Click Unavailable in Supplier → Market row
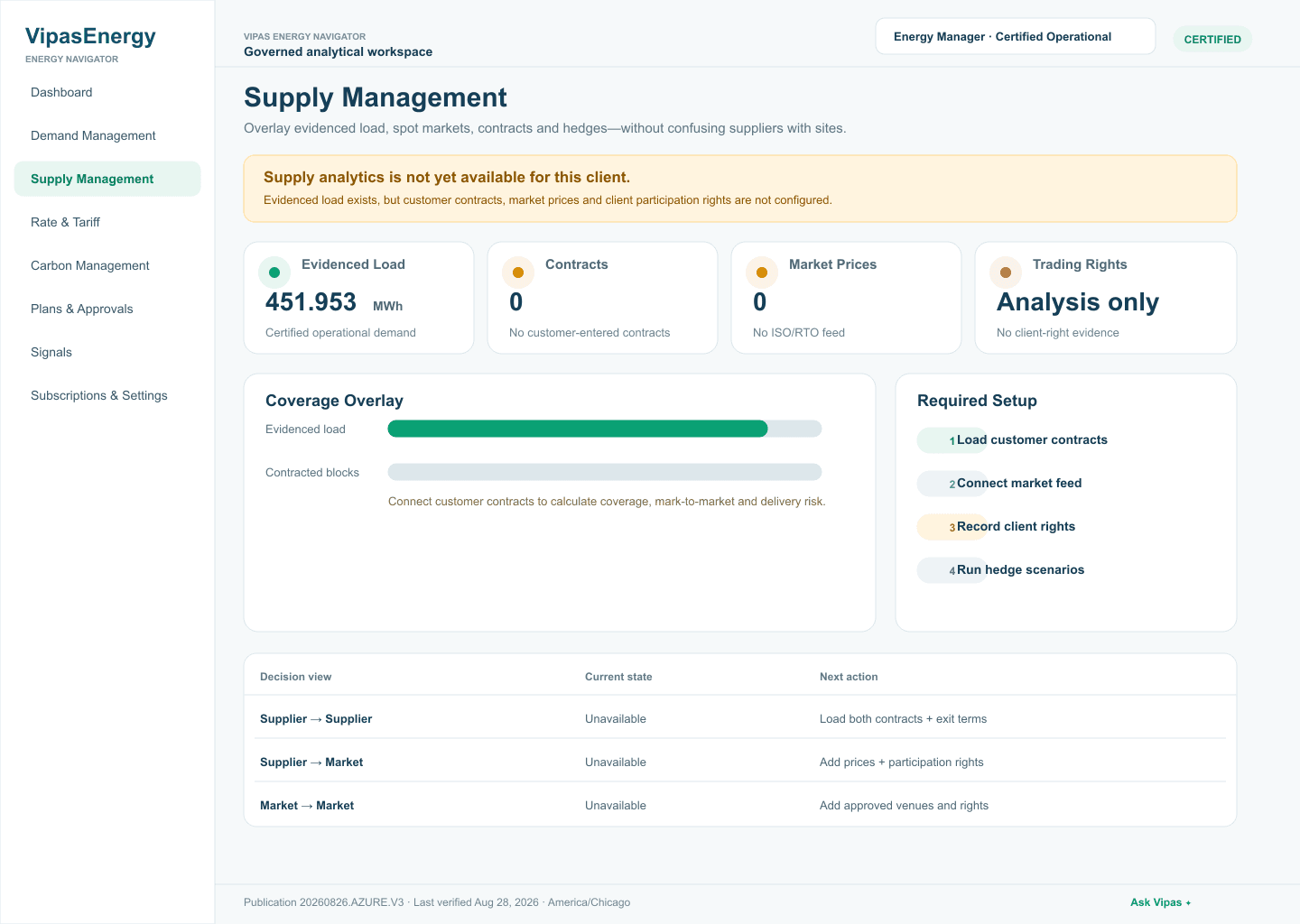The image size is (1300, 924). (x=616, y=762)
